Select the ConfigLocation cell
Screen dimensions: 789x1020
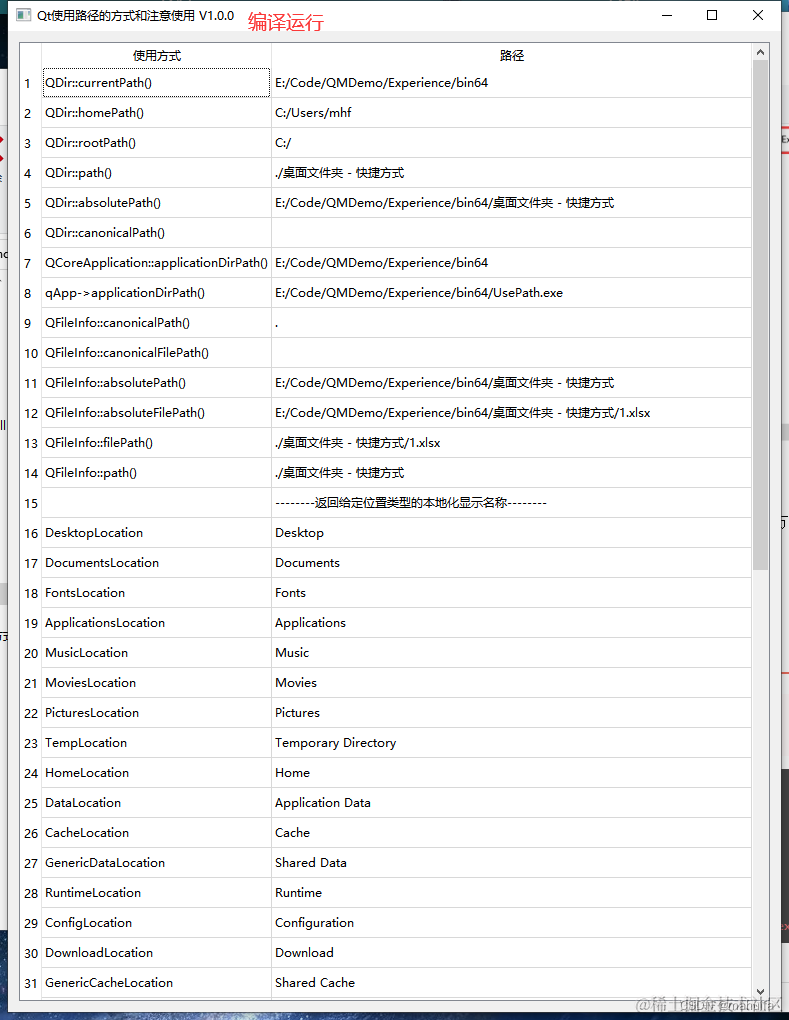pos(157,922)
